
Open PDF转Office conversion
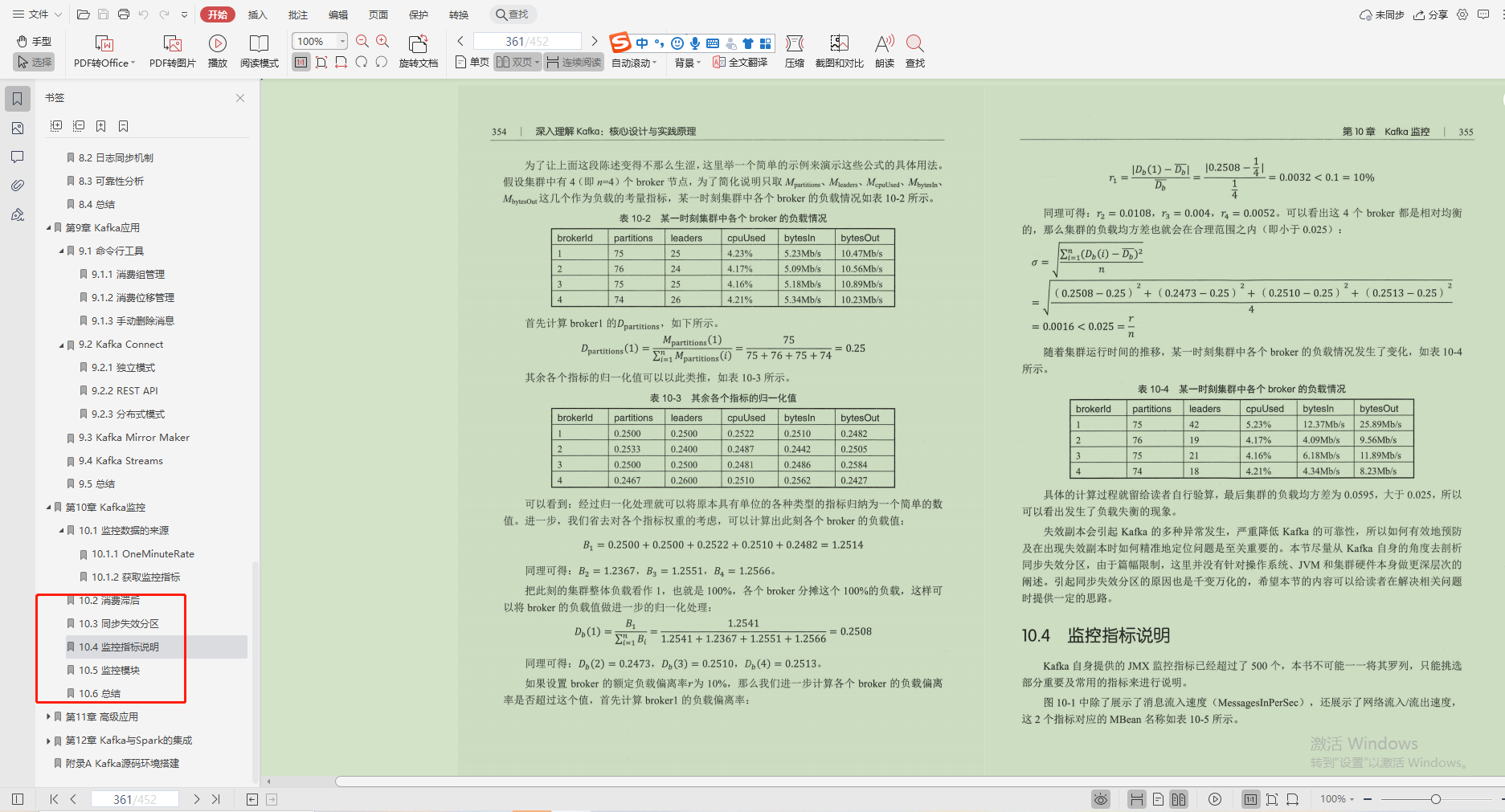tap(104, 51)
